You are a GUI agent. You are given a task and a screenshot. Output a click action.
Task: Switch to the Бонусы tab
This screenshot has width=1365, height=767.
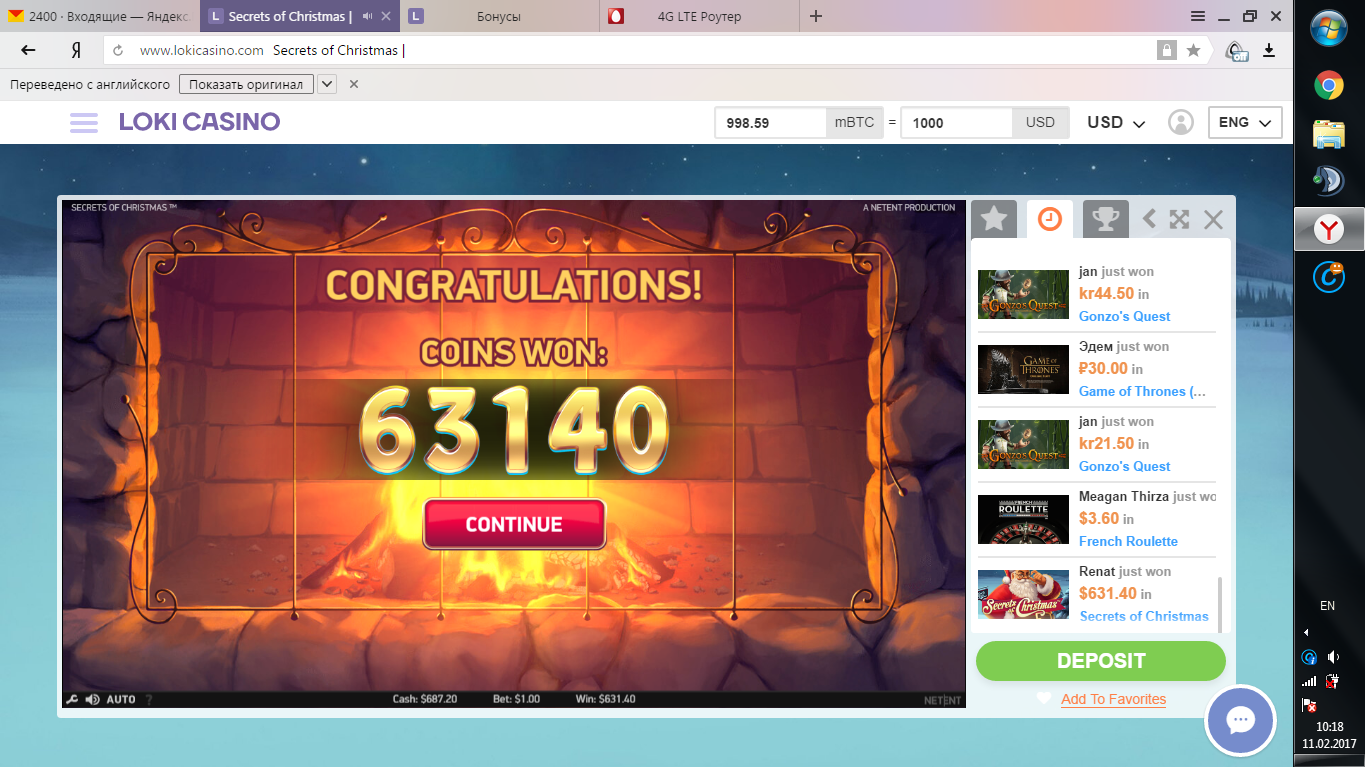pos(500,16)
